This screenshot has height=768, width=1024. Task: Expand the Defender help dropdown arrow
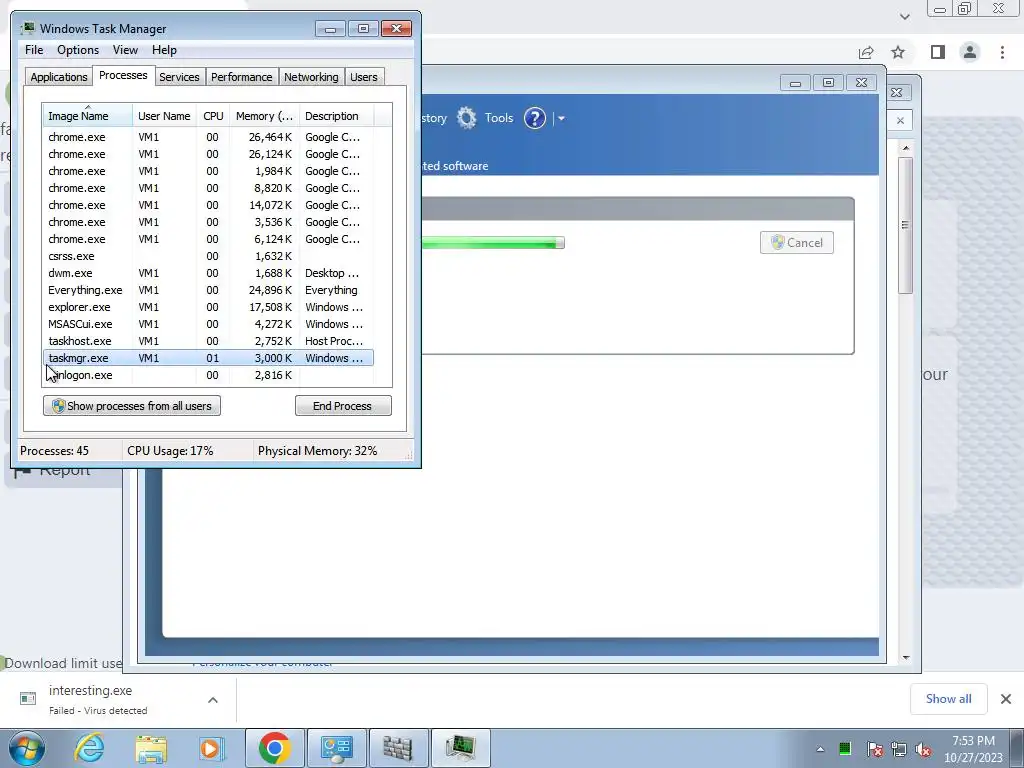(561, 119)
